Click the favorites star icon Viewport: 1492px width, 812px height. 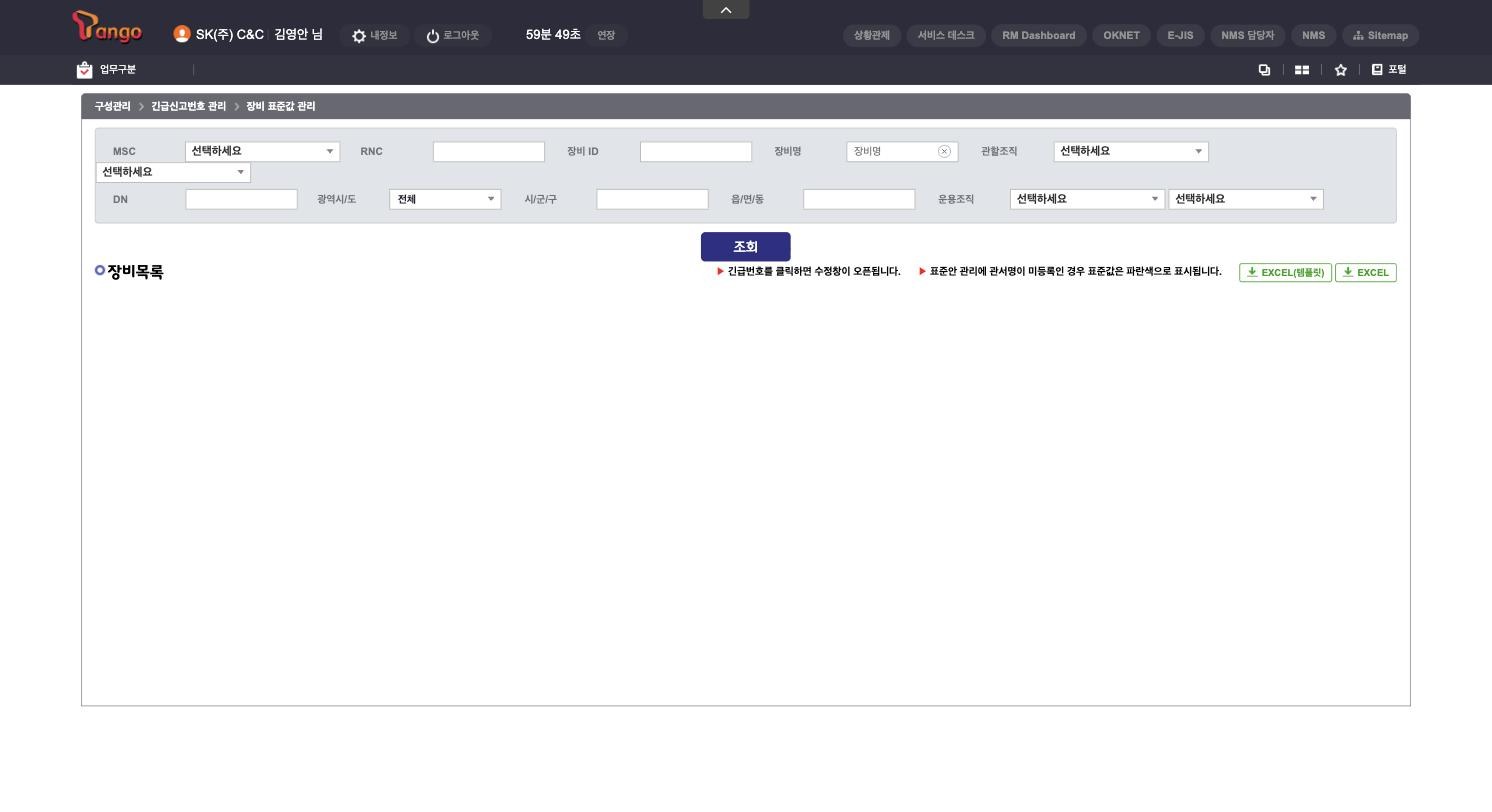[1340, 69]
